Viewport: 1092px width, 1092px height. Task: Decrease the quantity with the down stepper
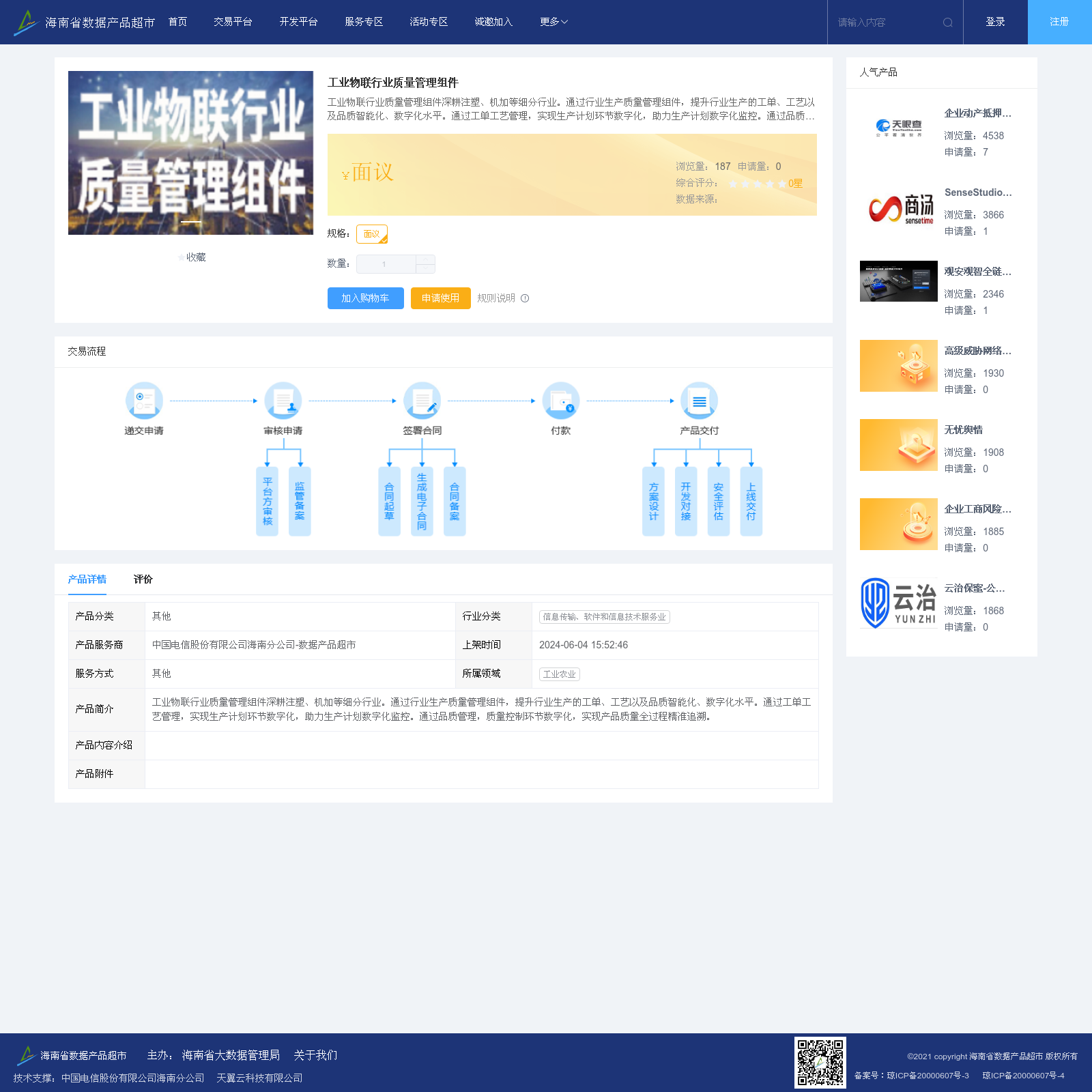coord(425,269)
